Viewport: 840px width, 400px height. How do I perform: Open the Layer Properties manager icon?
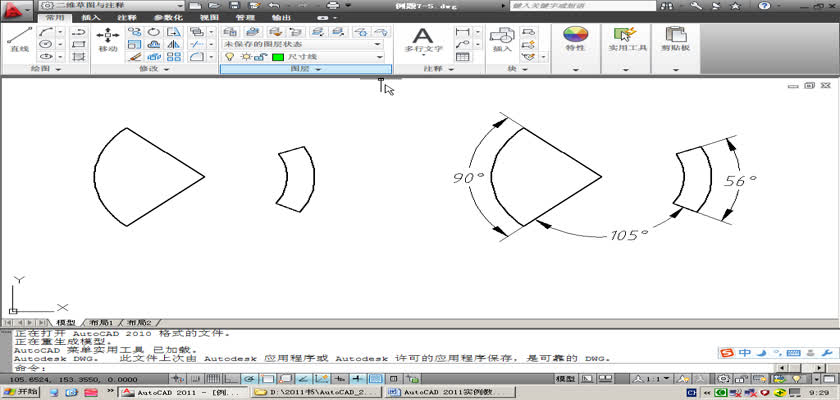pyautogui.click(x=230, y=32)
